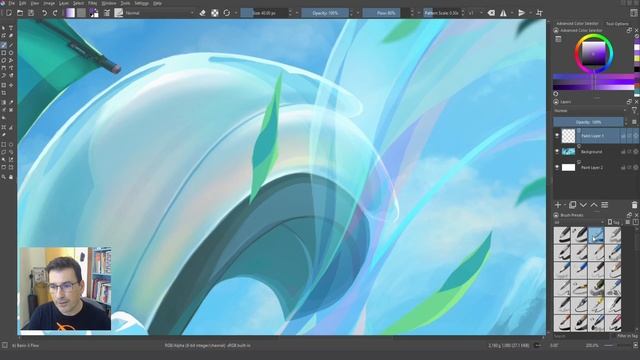Hide Paint Layer 2 visibility eye
The image size is (640, 360).
click(x=557, y=167)
